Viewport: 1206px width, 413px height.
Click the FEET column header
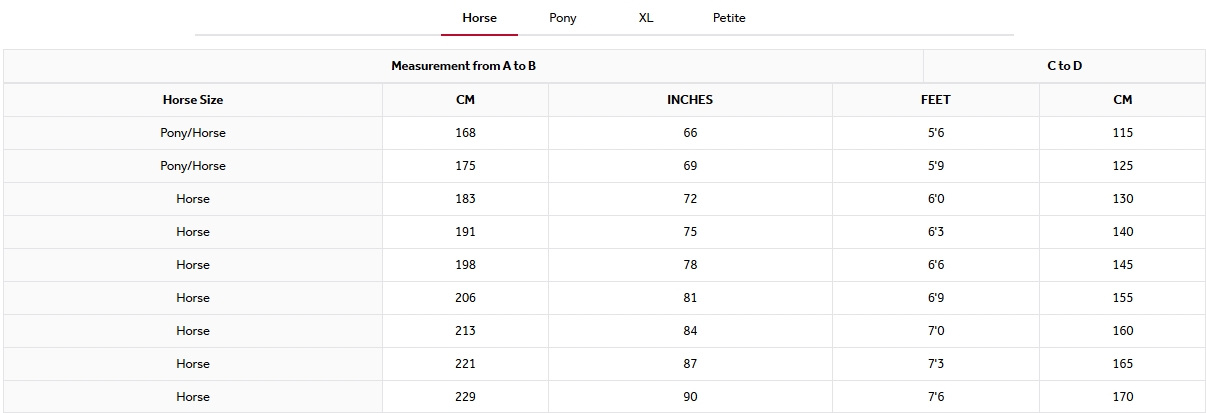pyautogui.click(x=936, y=100)
